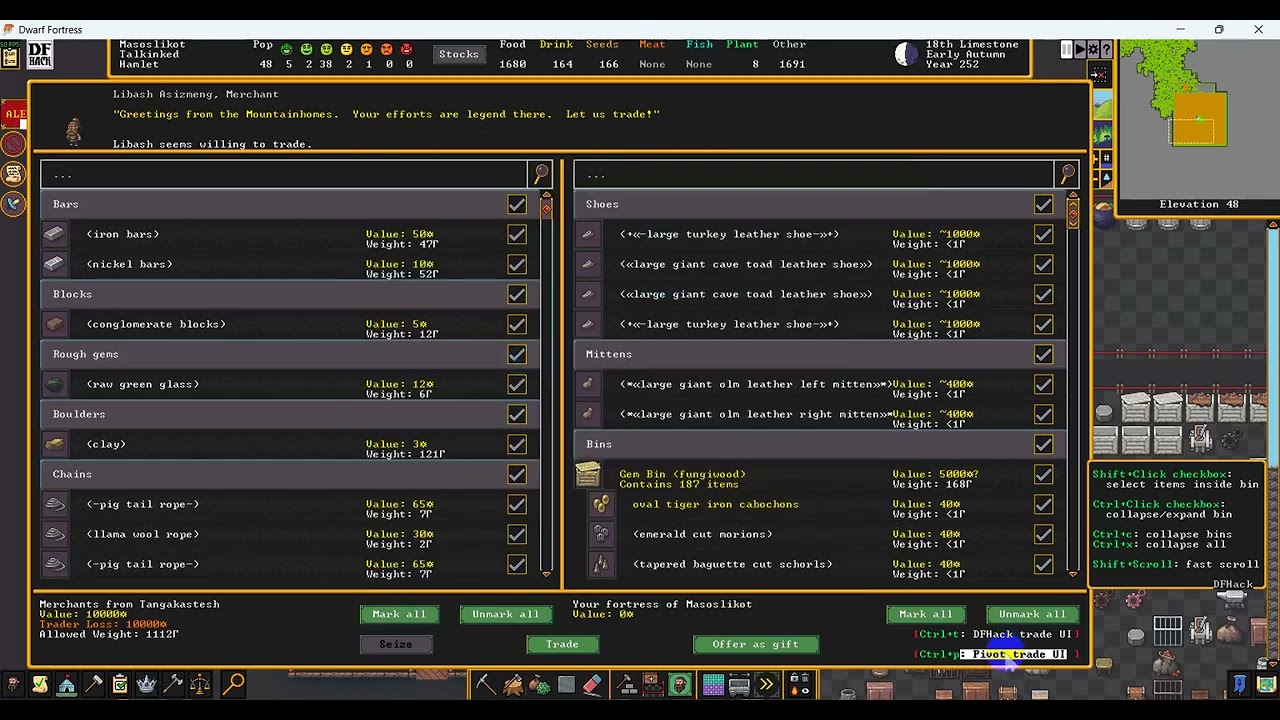This screenshot has height=720, width=1280.
Task: Click the play icon to resume the game
Action: click(1080, 50)
